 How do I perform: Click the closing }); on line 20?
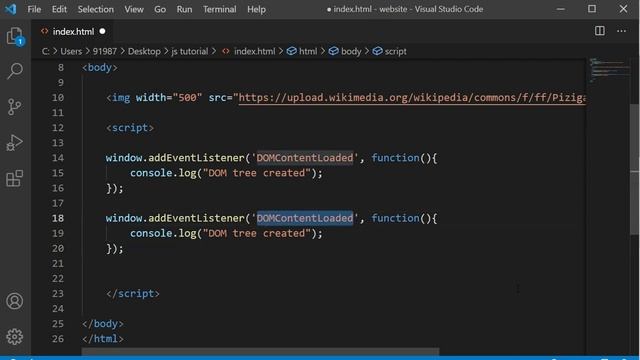click(115, 249)
